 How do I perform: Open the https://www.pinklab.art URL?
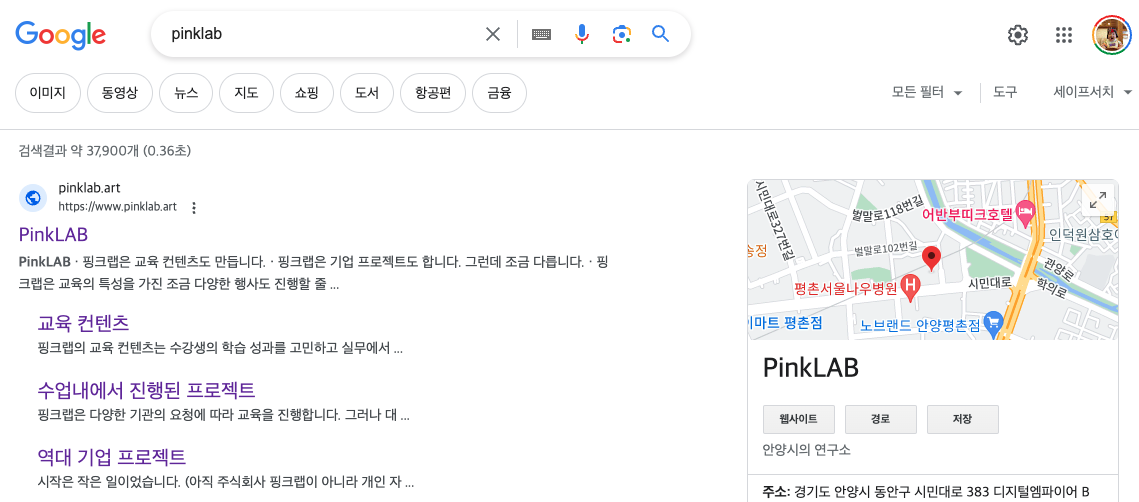[118, 207]
